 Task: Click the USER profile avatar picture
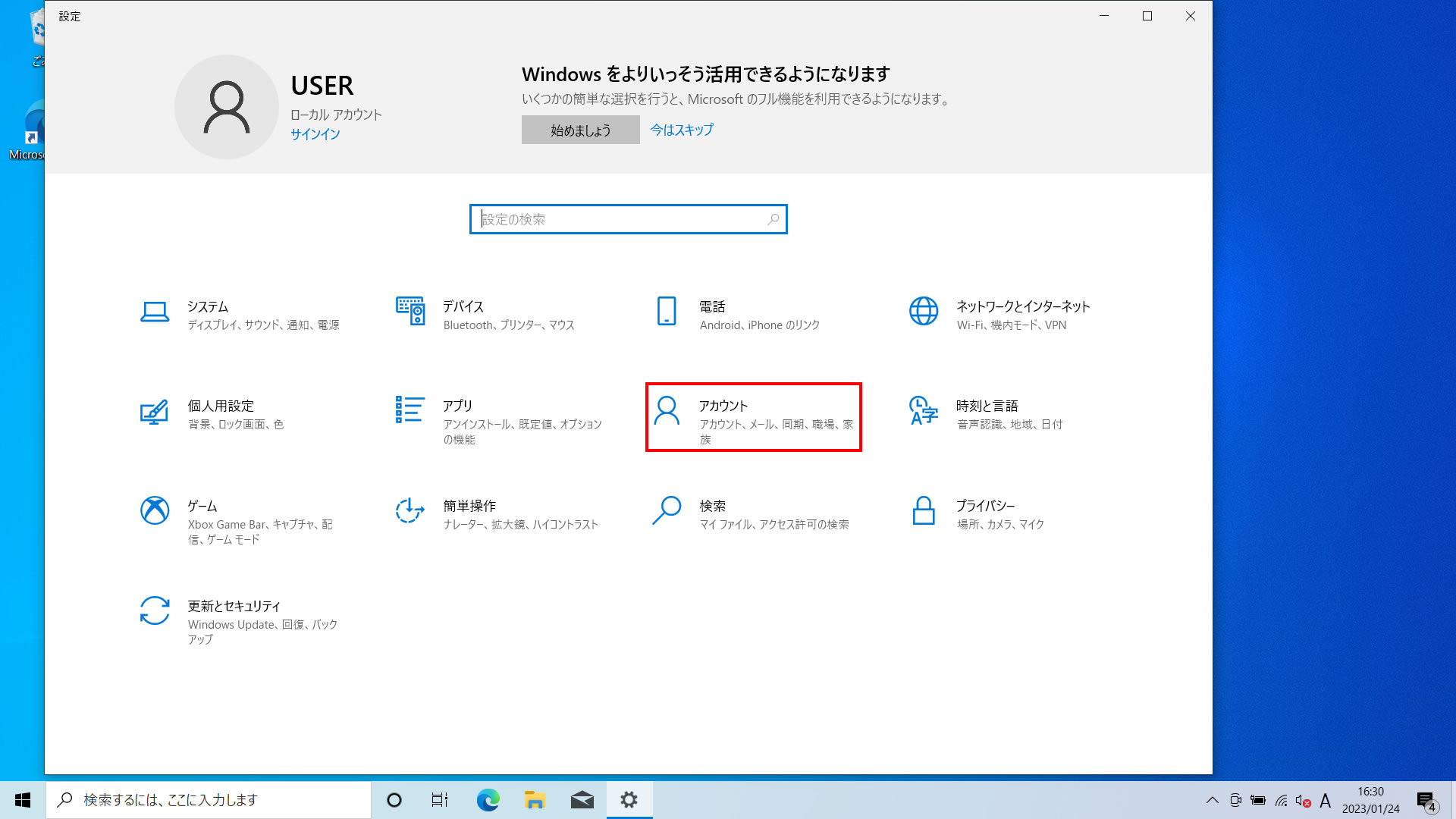[227, 107]
